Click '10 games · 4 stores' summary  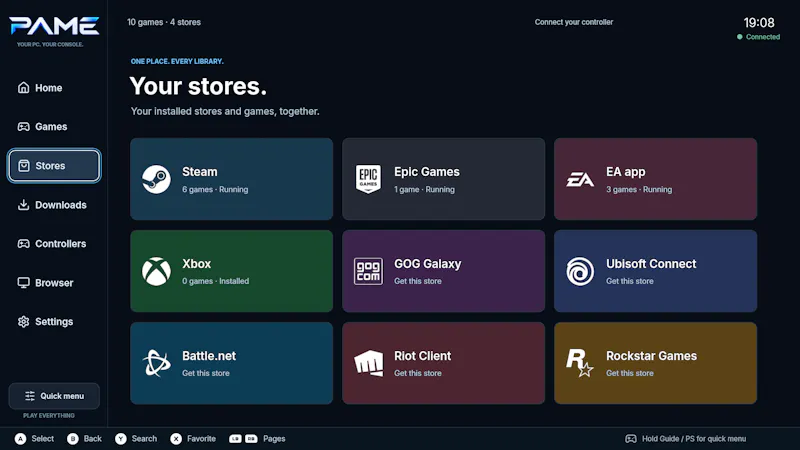click(x=164, y=22)
